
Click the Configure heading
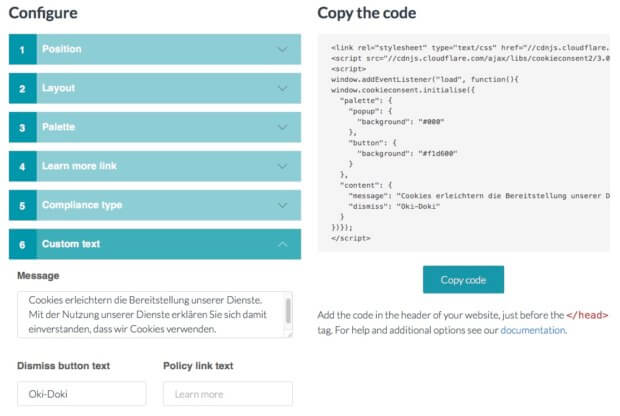[x=43, y=13]
